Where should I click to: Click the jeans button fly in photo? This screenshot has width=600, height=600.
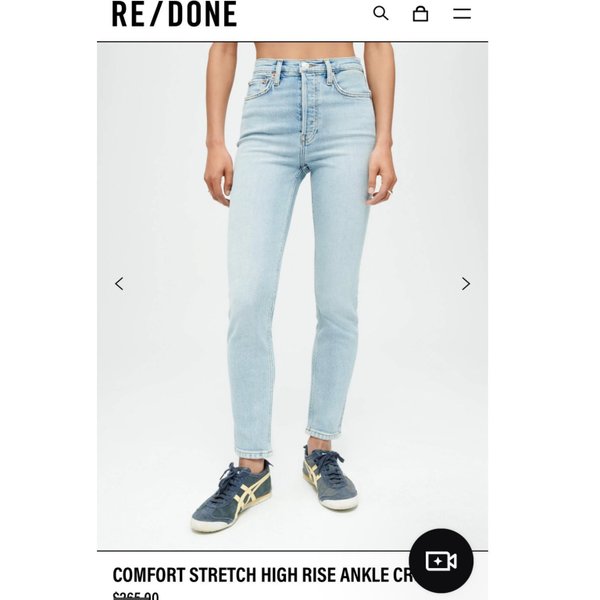click(x=305, y=103)
